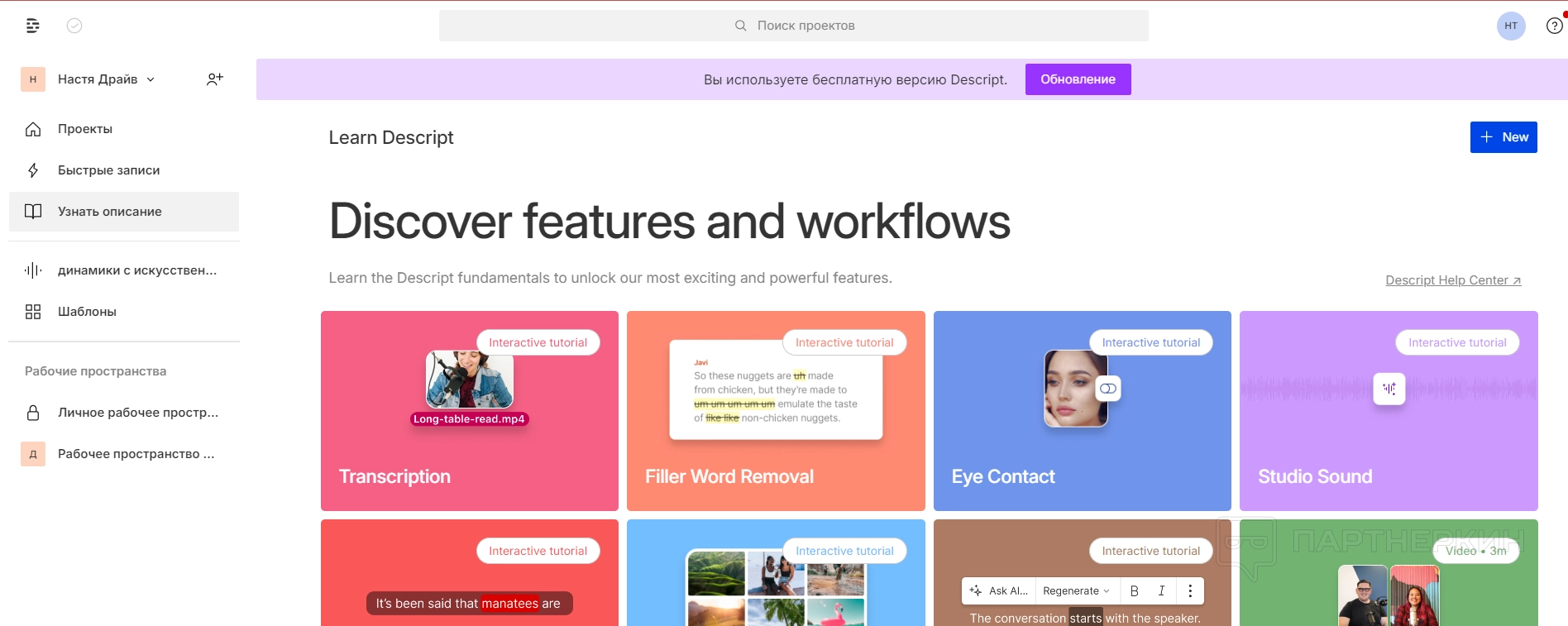Select Узнать описание menu item
The height and width of the screenshot is (626, 1568).
[x=124, y=212]
